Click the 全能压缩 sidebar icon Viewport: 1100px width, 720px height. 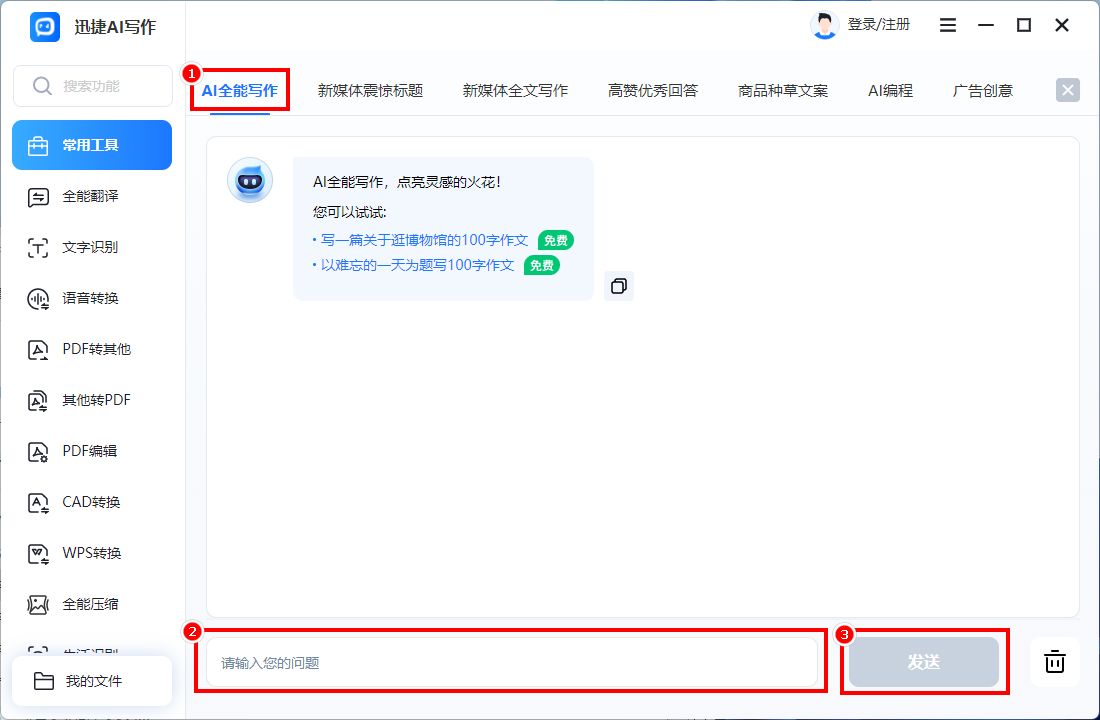(38, 605)
